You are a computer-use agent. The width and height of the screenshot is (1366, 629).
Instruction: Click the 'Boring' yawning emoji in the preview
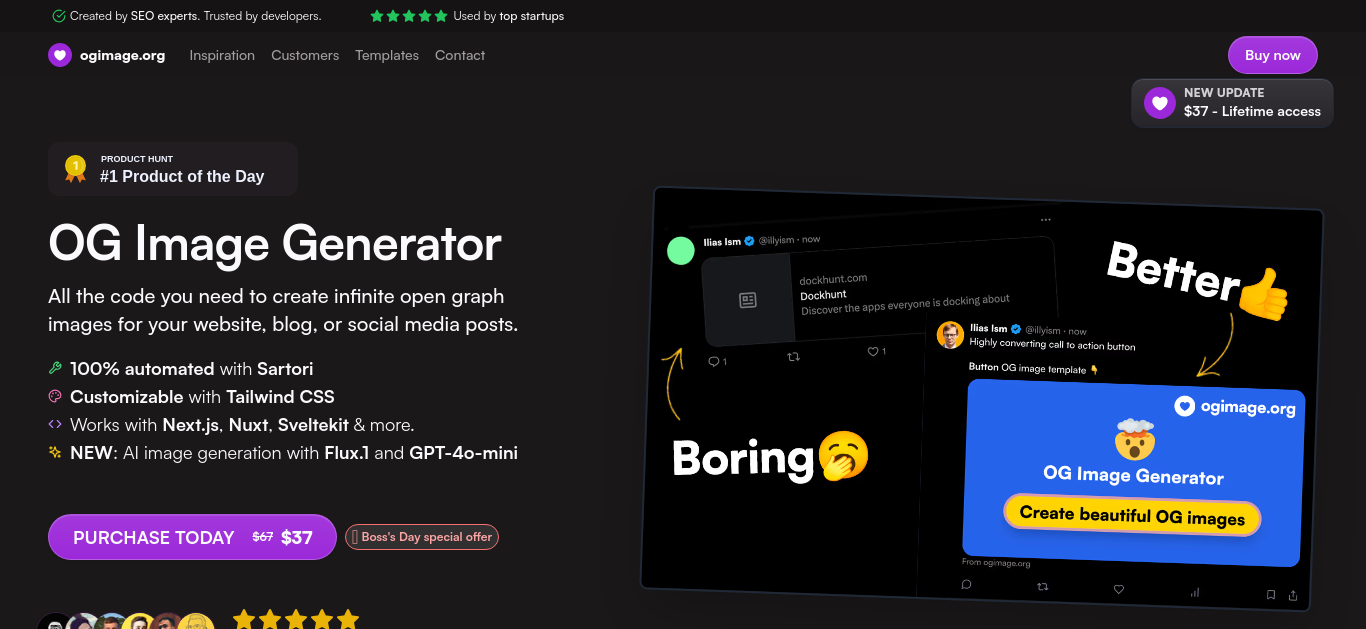[843, 457]
